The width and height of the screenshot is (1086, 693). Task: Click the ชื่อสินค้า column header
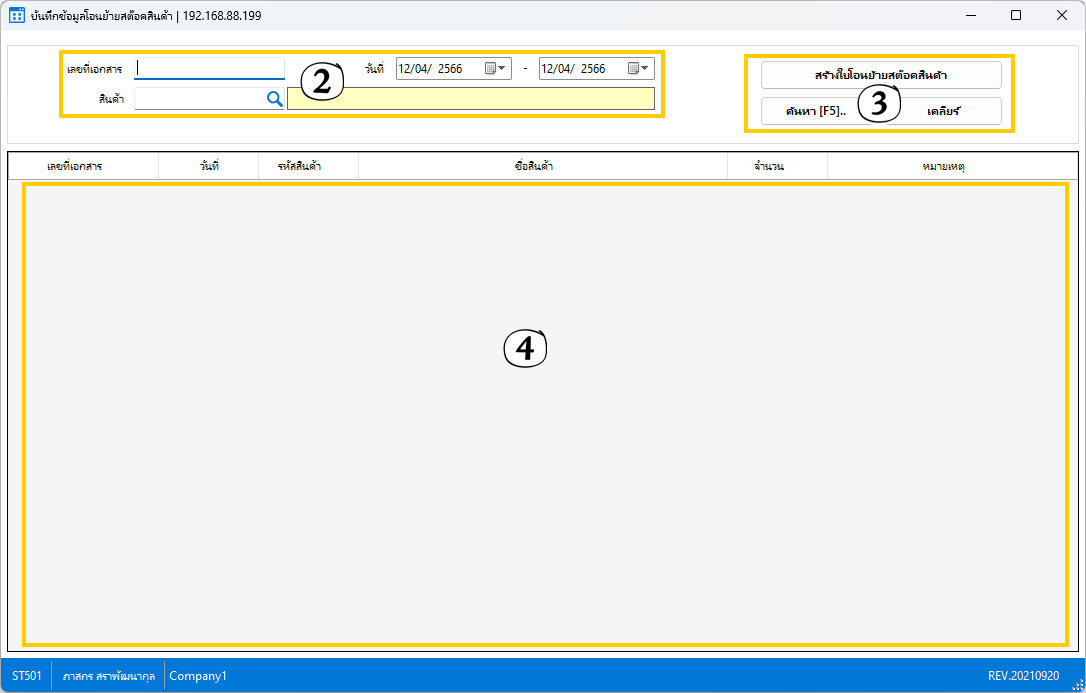click(541, 166)
